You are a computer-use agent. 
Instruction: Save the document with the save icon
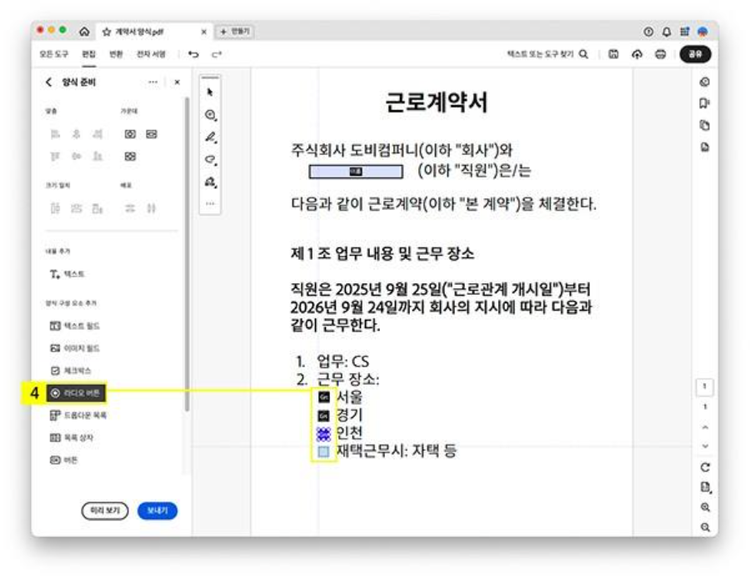point(613,55)
